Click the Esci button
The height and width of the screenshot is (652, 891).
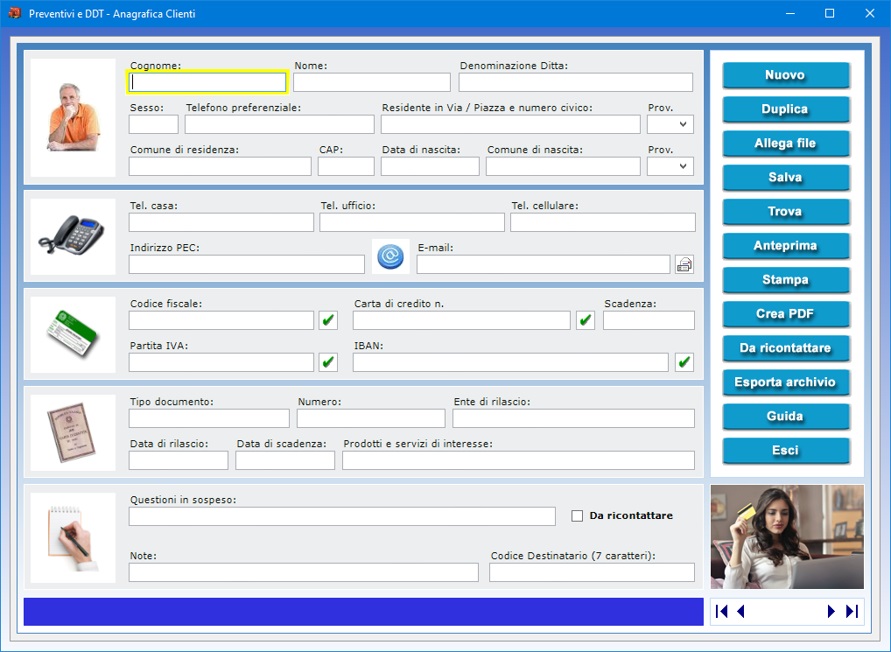[785, 450]
